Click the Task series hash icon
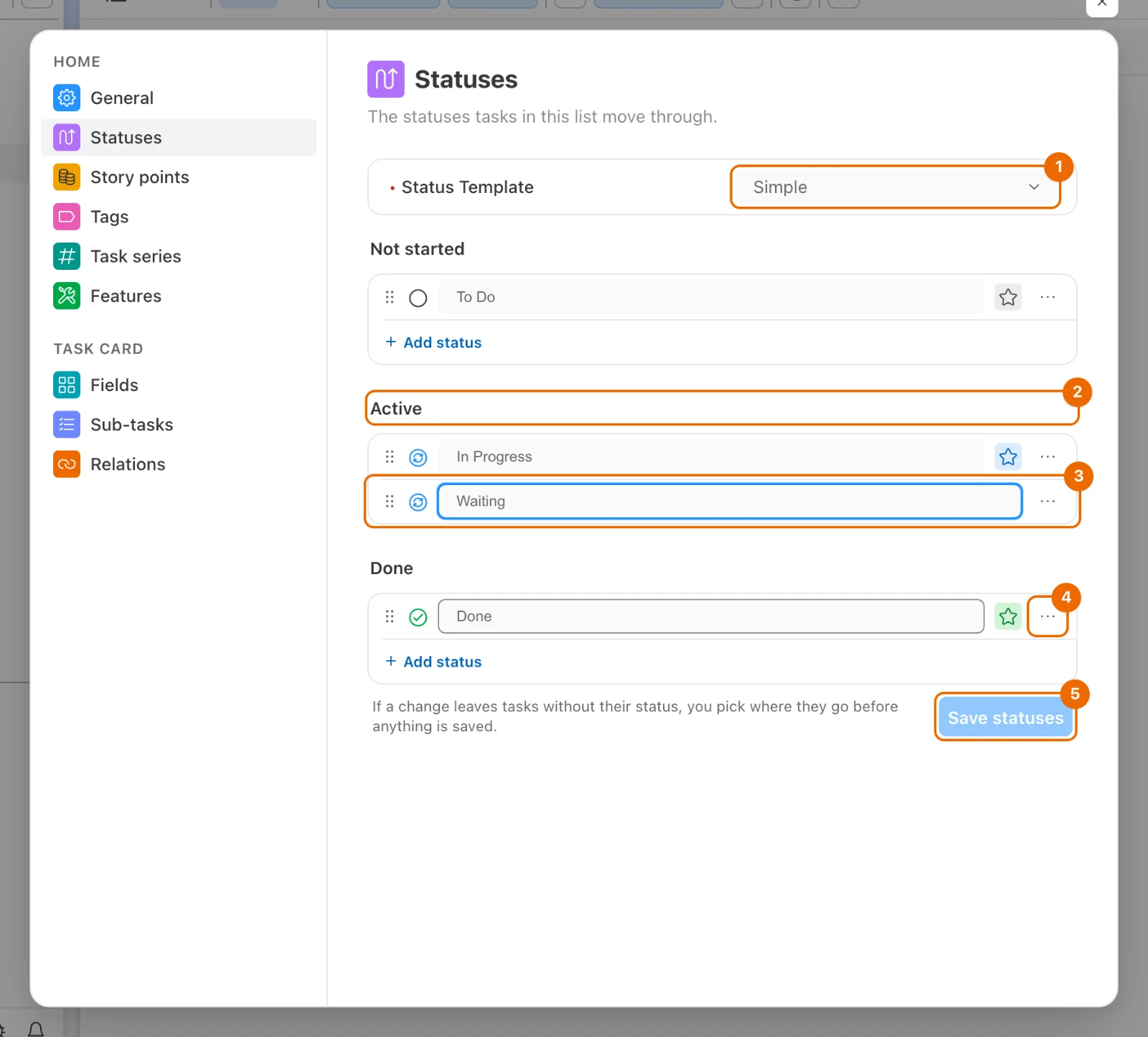Image resolution: width=1148 pixels, height=1037 pixels. (x=67, y=256)
